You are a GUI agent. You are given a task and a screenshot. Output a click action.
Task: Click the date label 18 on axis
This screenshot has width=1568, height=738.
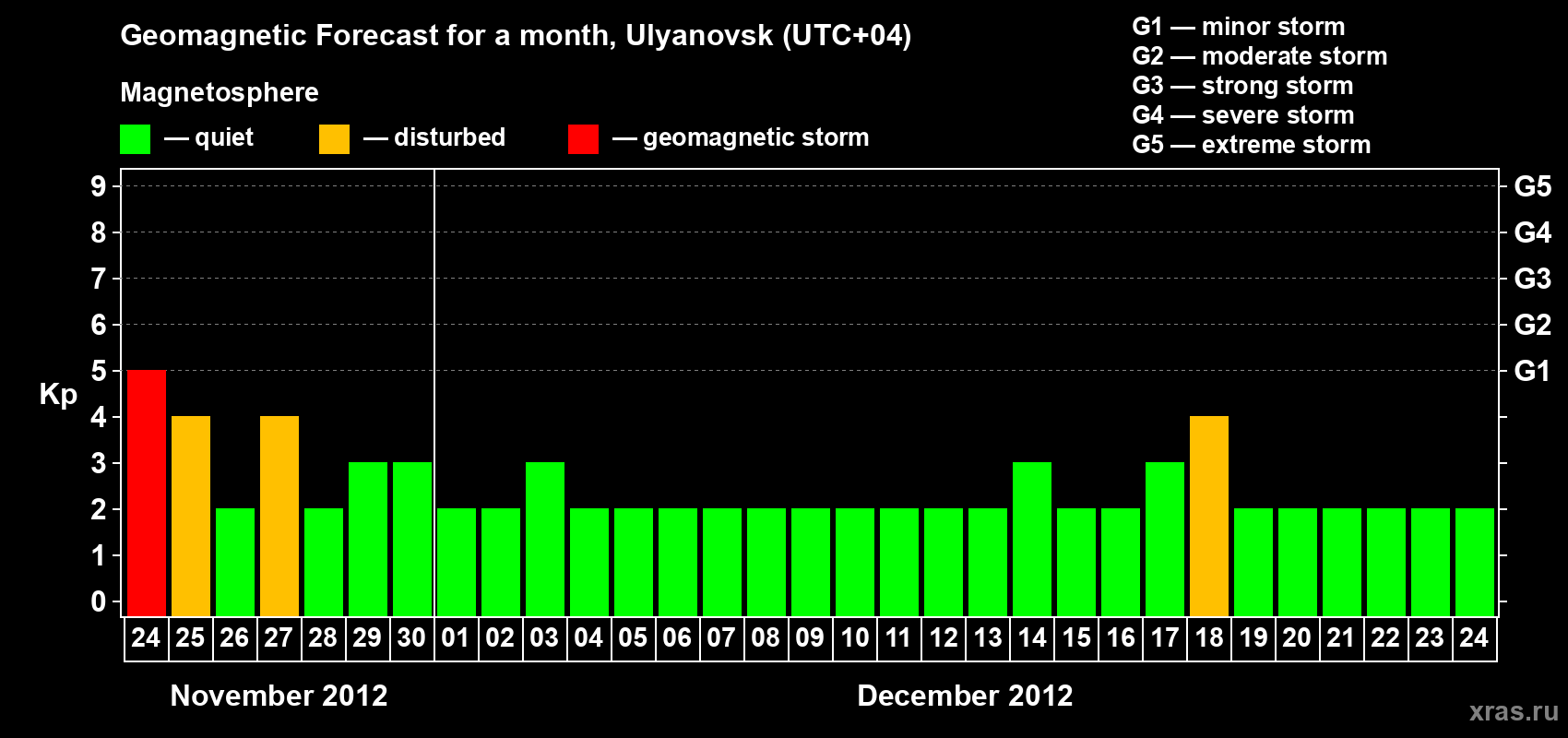[x=1208, y=637]
